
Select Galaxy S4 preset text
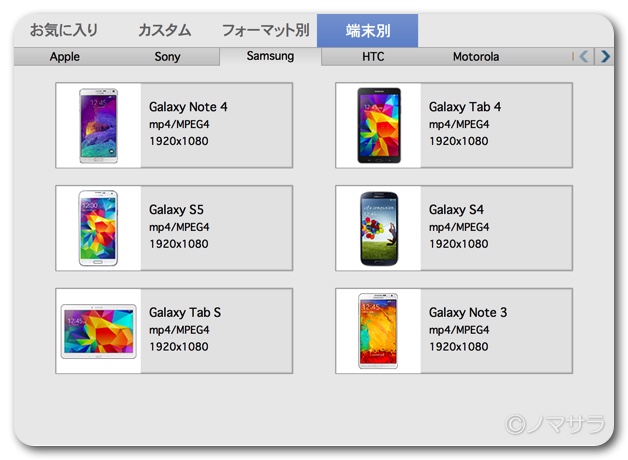[x=456, y=210]
